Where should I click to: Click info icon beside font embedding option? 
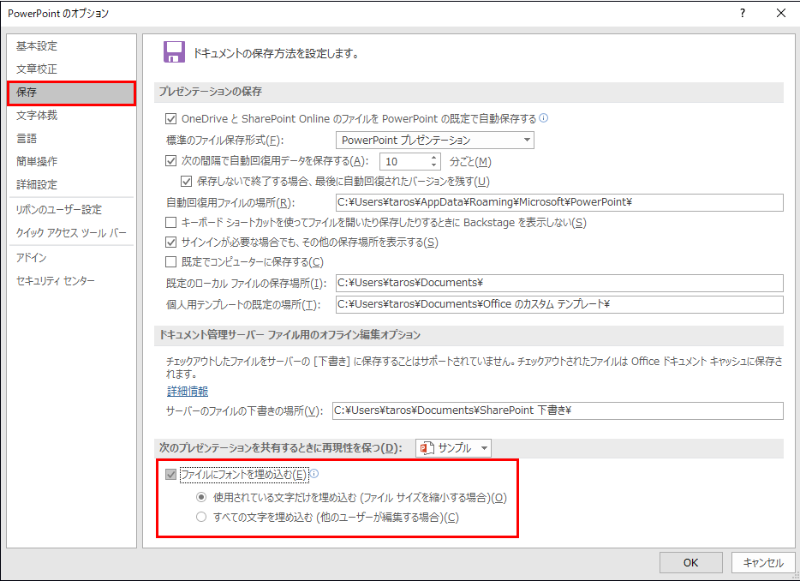coord(314,474)
